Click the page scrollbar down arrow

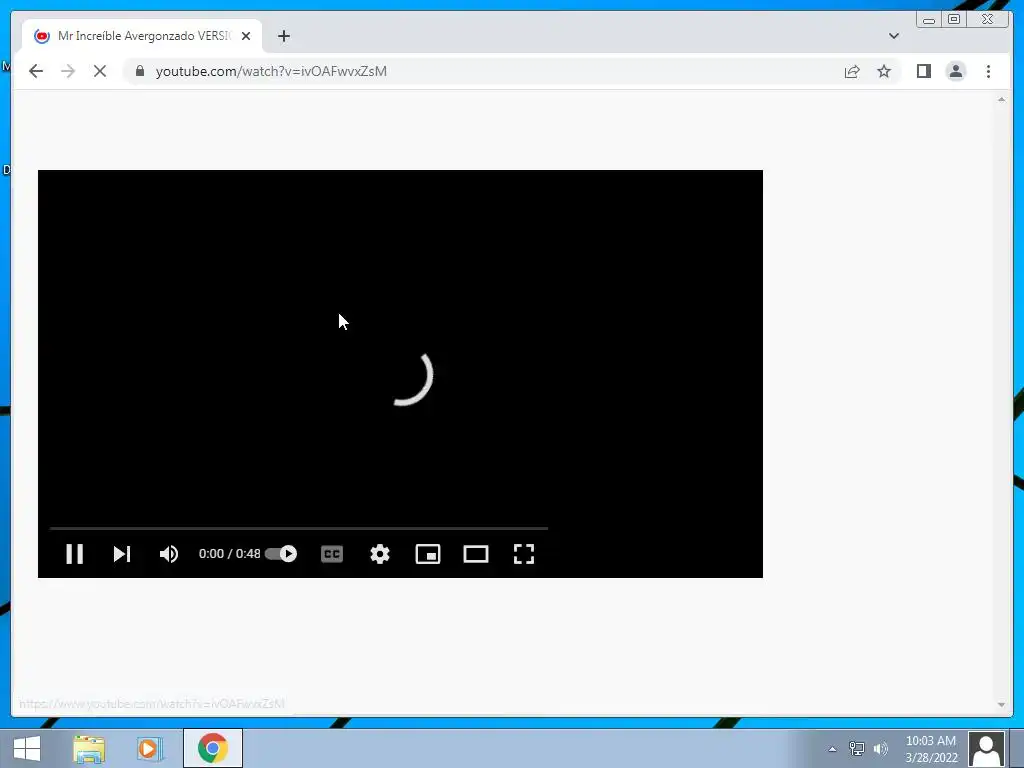(x=1001, y=705)
